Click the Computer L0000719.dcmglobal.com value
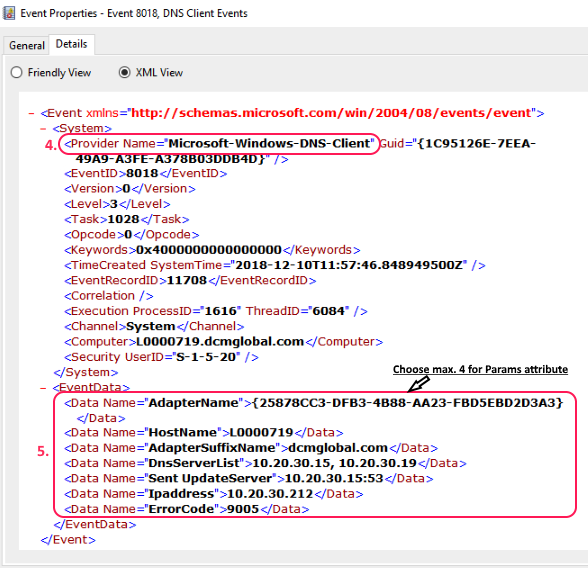The height and width of the screenshot is (568, 588). [220, 342]
